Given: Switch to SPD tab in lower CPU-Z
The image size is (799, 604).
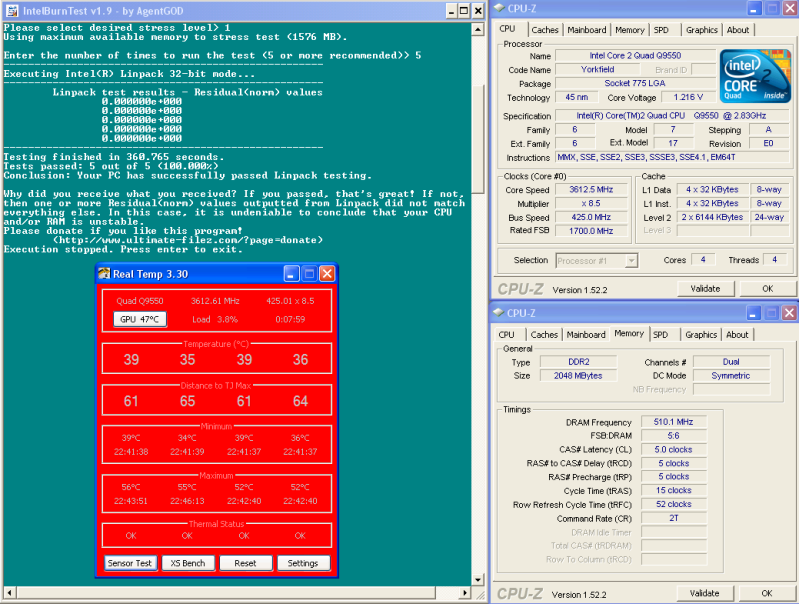Looking at the screenshot, I should point(660,335).
